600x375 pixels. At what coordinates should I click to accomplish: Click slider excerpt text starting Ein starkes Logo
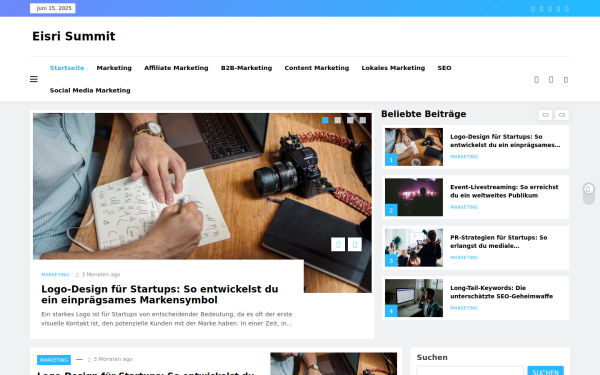[x=167, y=319]
